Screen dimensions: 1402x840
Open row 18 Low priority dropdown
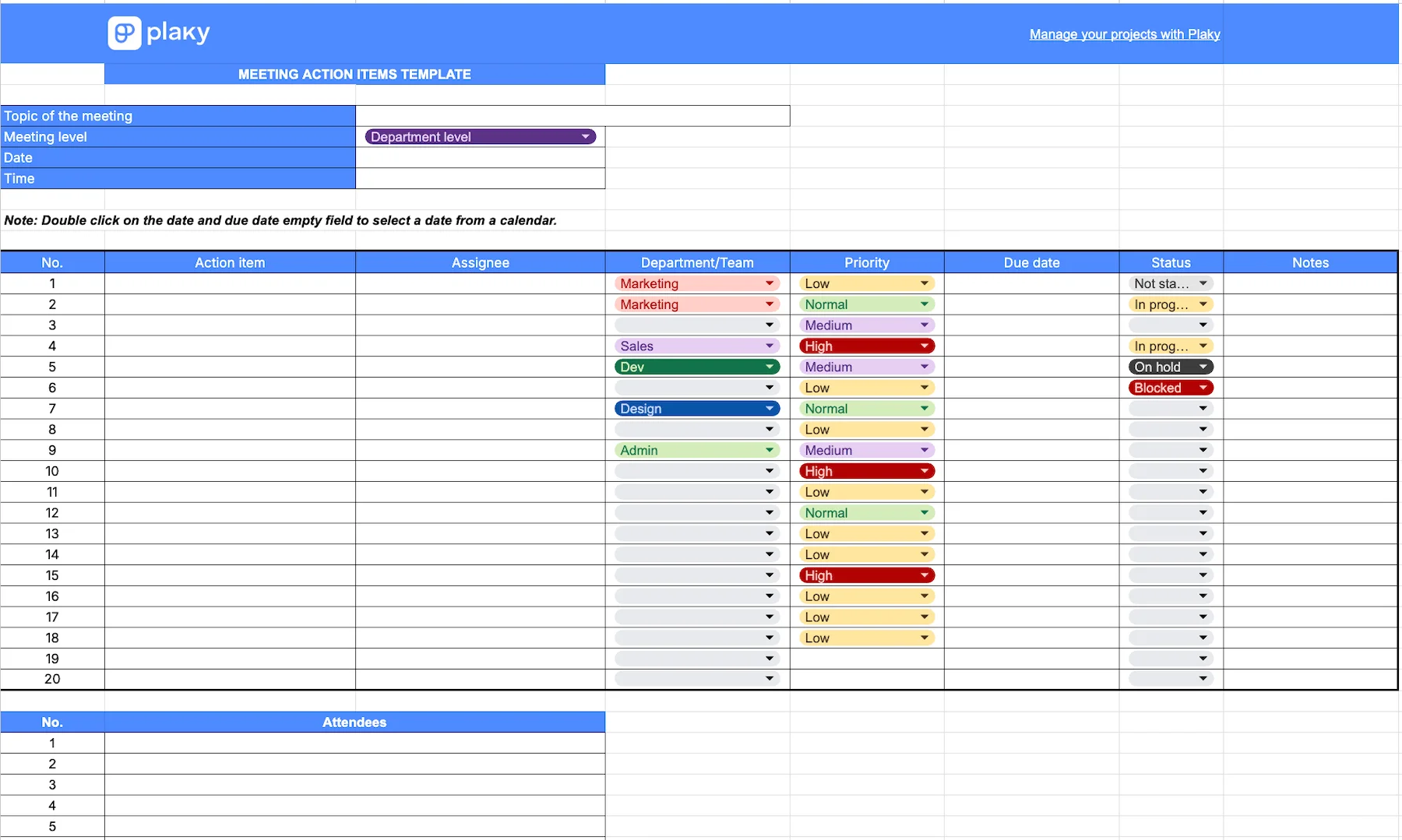point(867,638)
